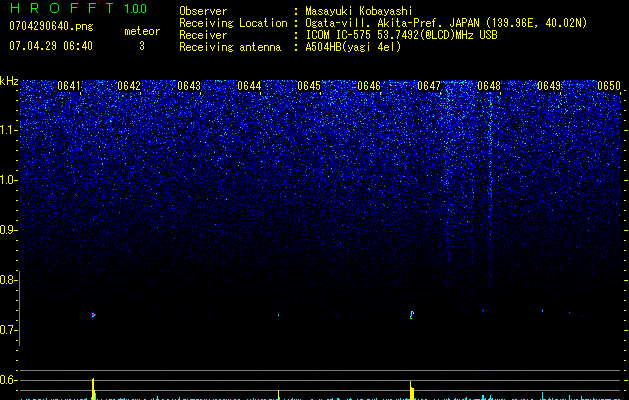Click the HROFFT 1.0.0 title text
The image size is (629, 400).
79,8
